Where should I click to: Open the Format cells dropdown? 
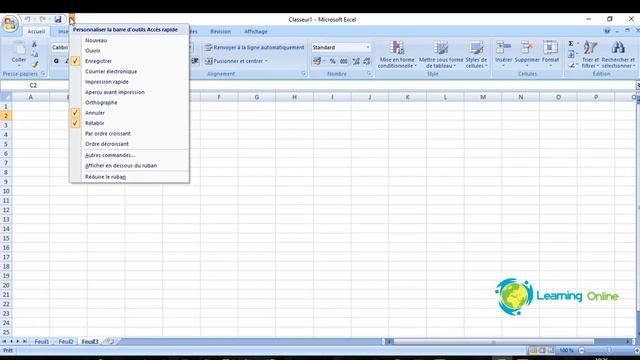click(550, 54)
